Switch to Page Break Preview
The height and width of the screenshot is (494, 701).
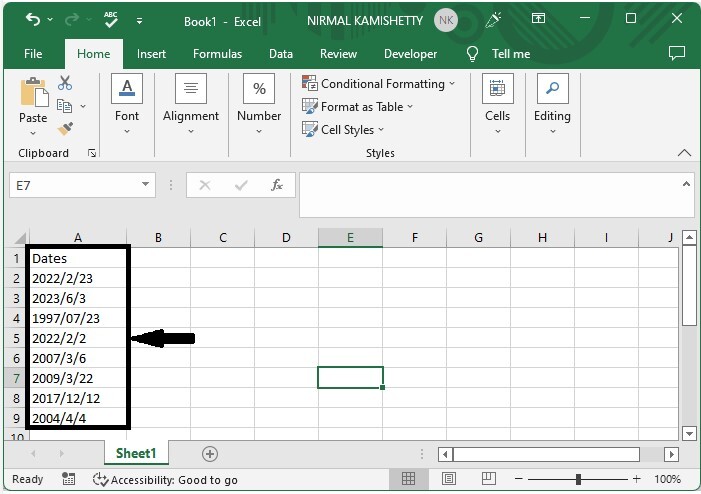point(489,478)
